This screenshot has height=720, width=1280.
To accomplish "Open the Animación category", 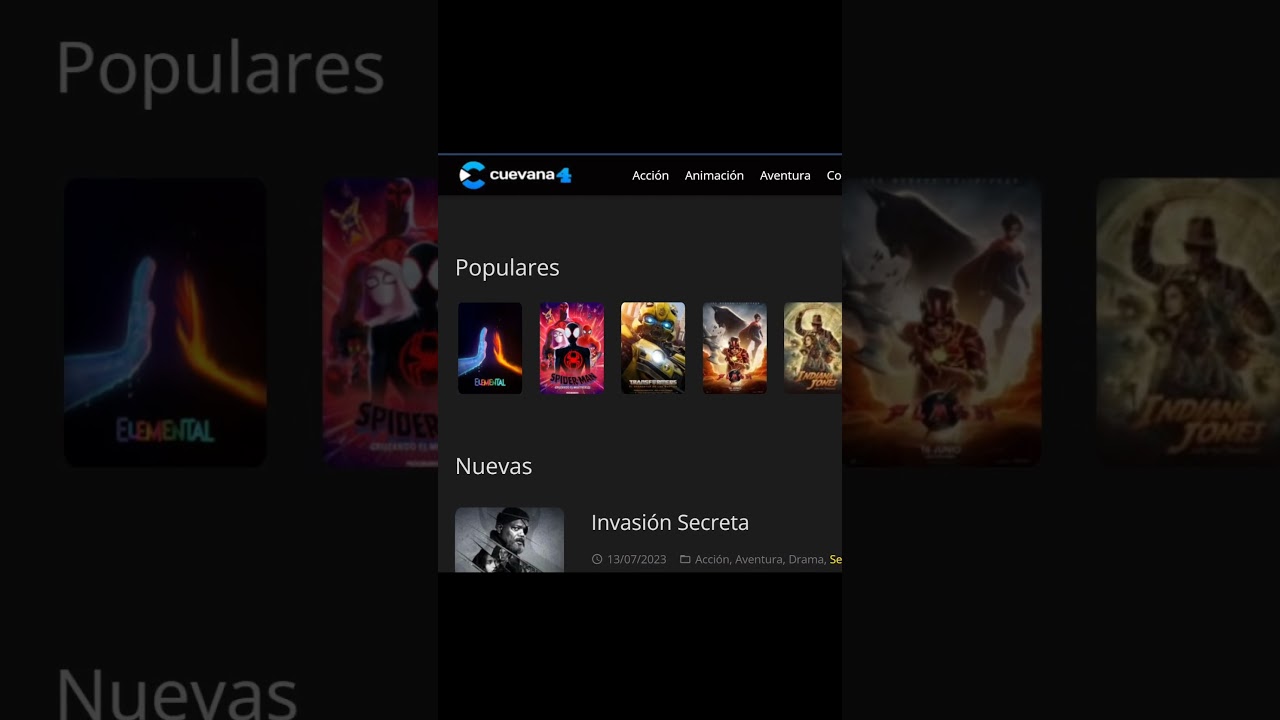I will 714,175.
